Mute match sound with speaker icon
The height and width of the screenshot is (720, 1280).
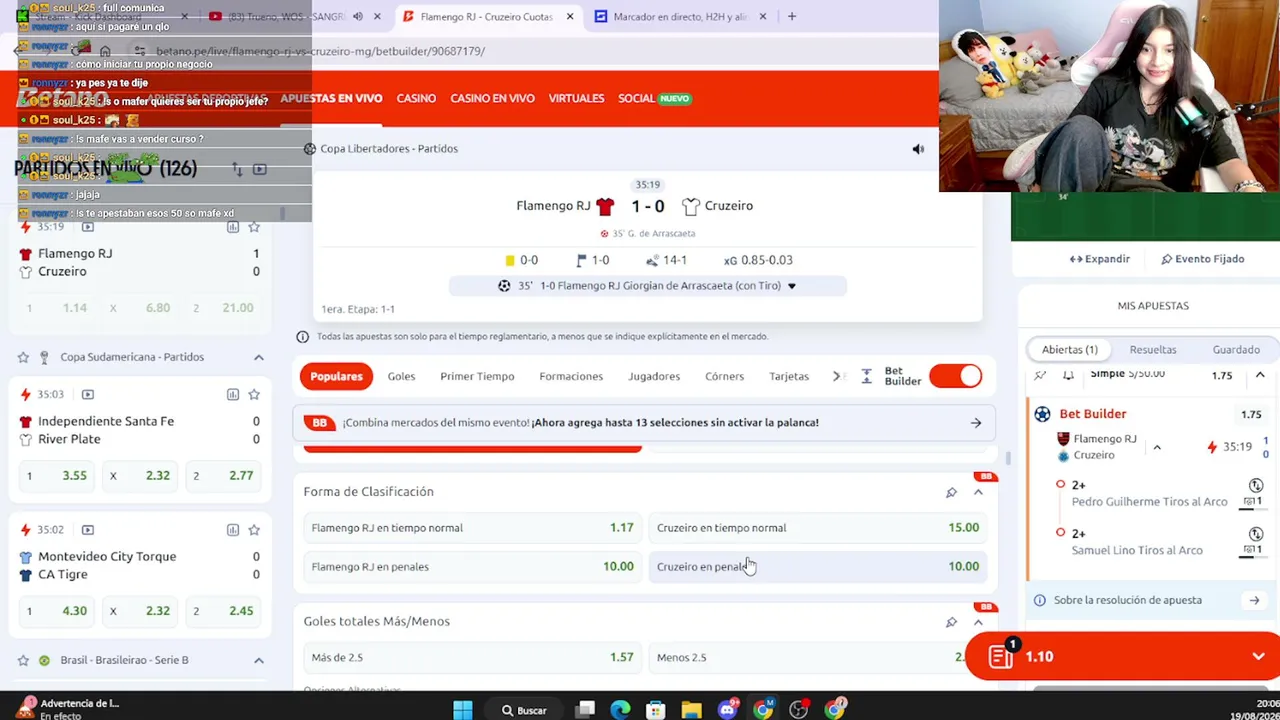918,149
